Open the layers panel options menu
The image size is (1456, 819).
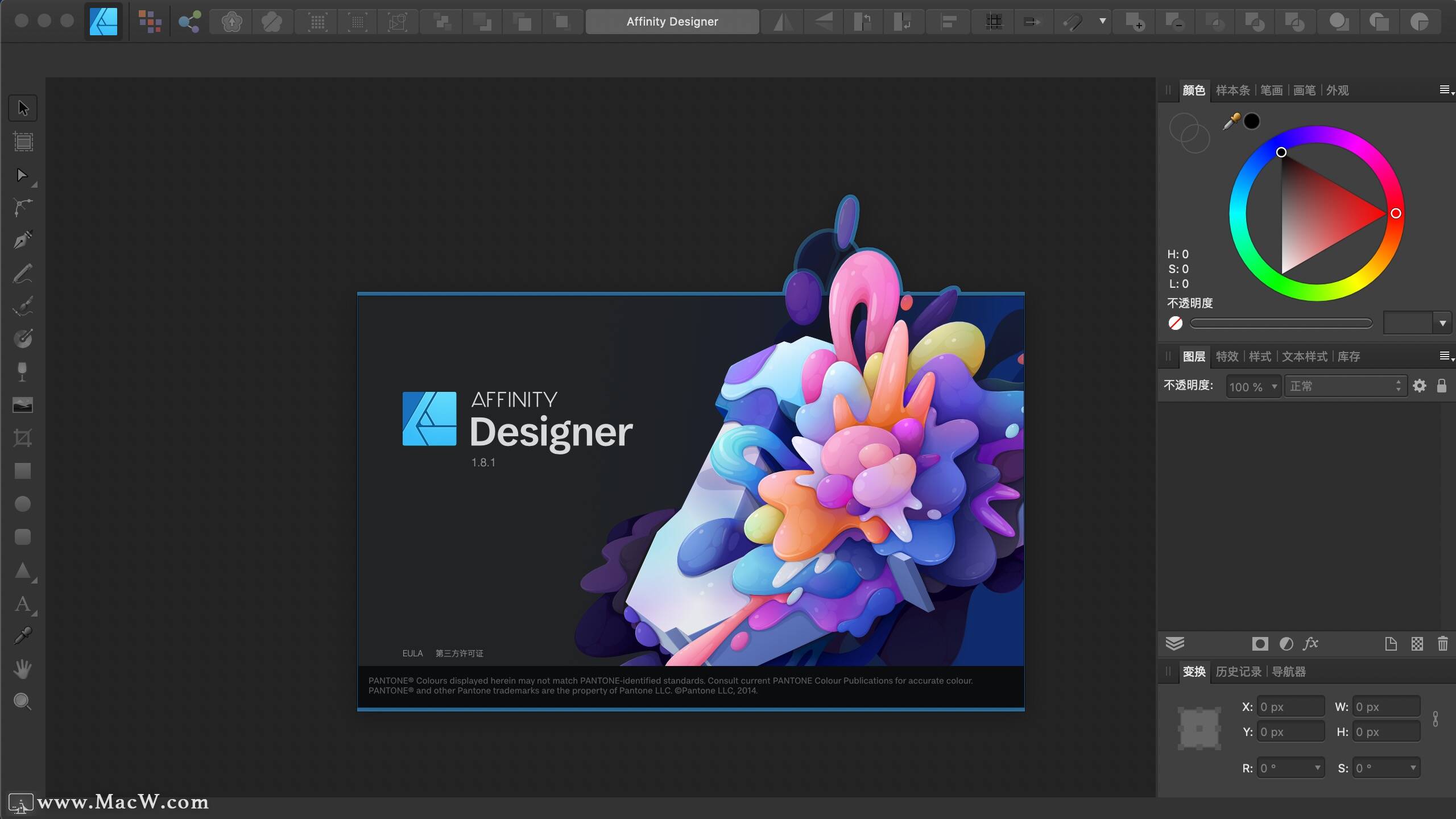(1446, 356)
